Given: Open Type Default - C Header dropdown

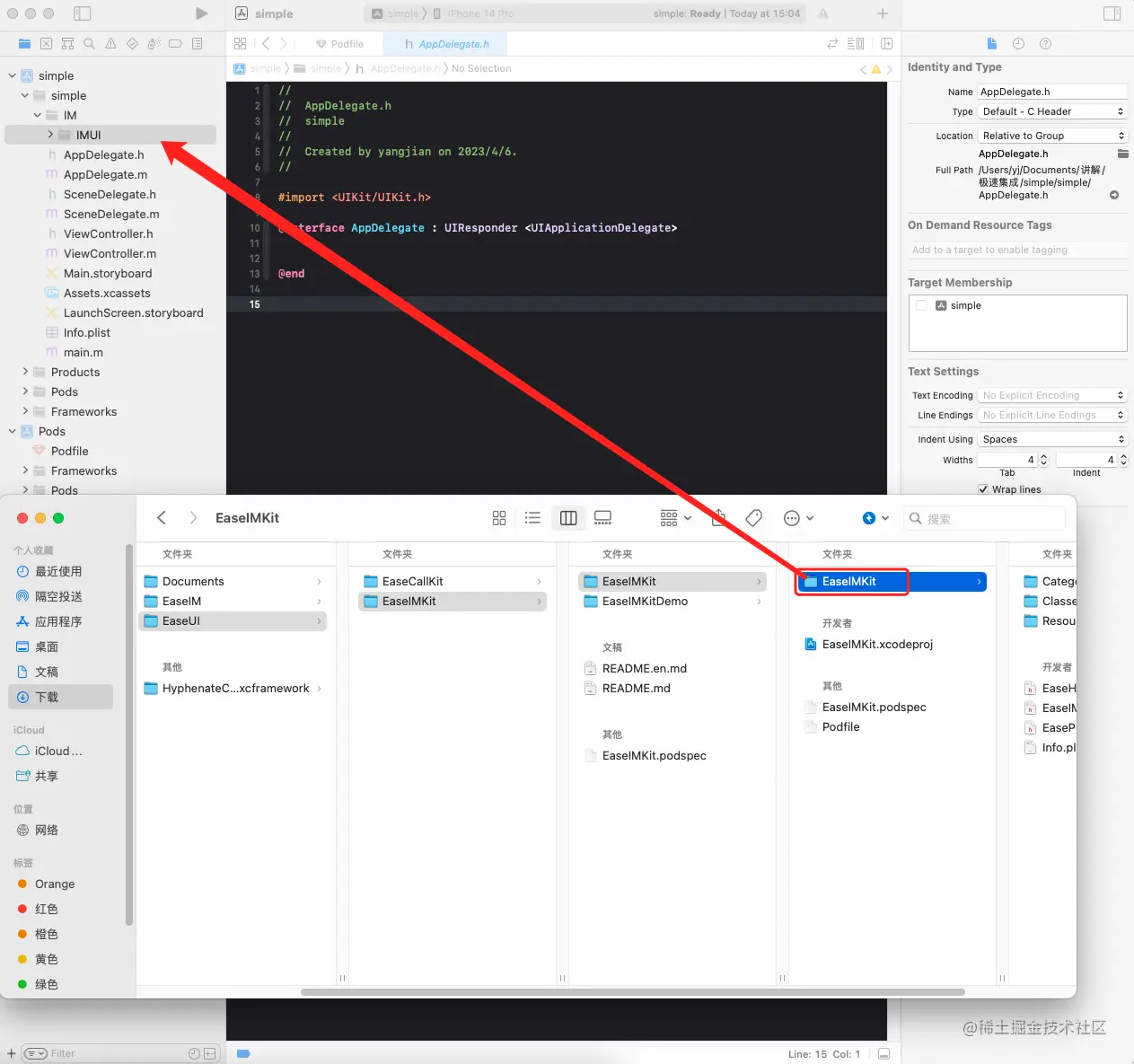Looking at the screenshot, I should 1052,111.
